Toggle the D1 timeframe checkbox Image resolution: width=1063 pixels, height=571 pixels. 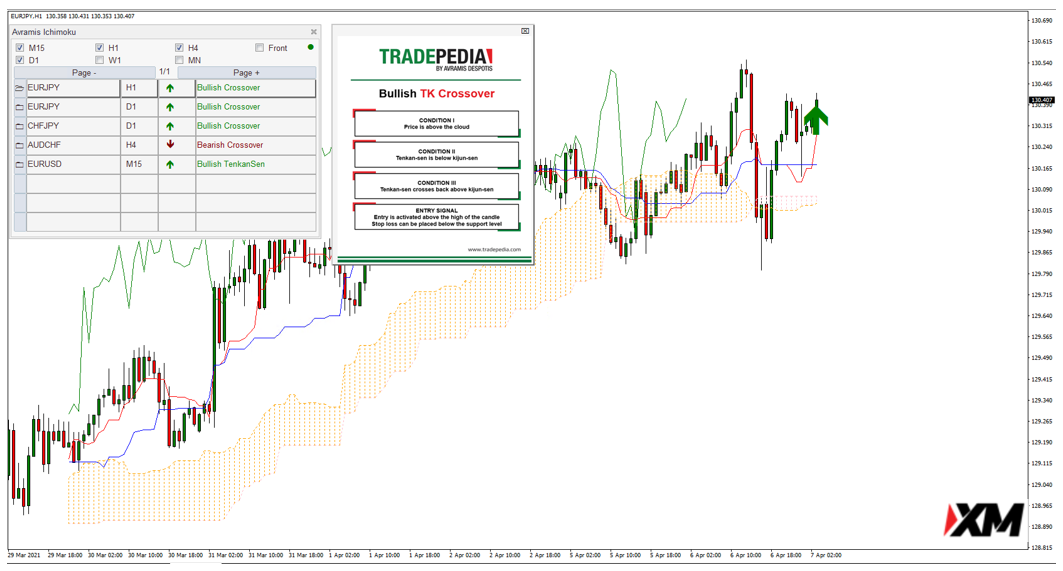(x=20, y=60)
